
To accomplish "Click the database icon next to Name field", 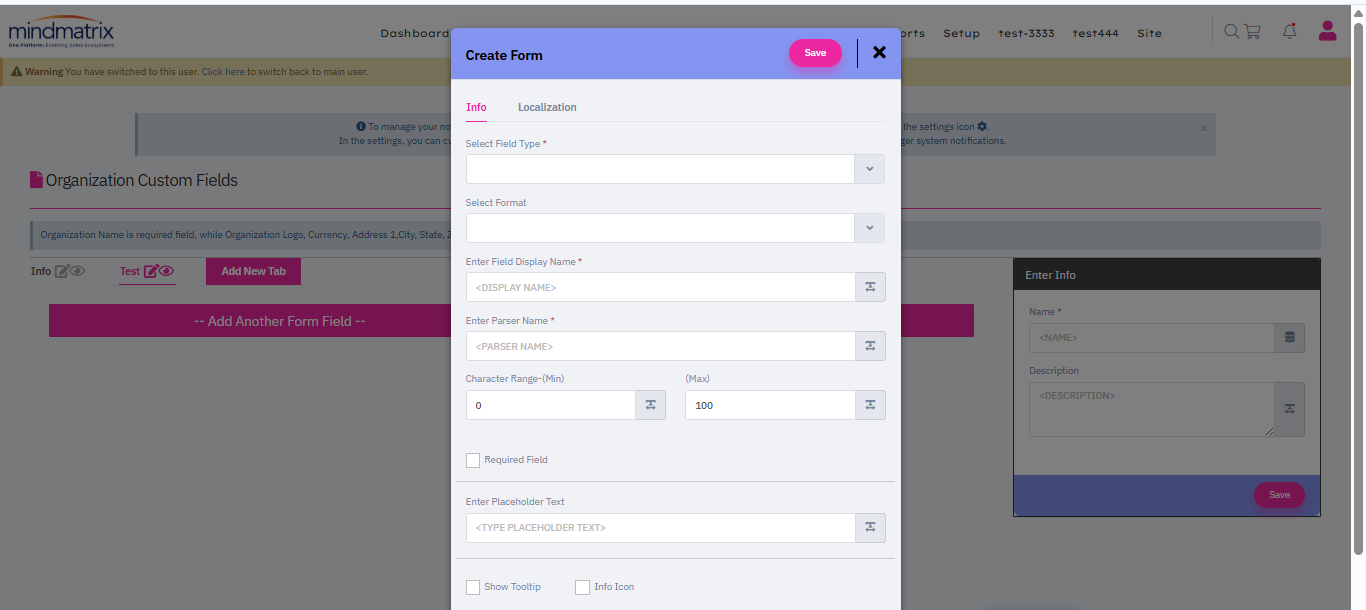I will click(1289, 337).
